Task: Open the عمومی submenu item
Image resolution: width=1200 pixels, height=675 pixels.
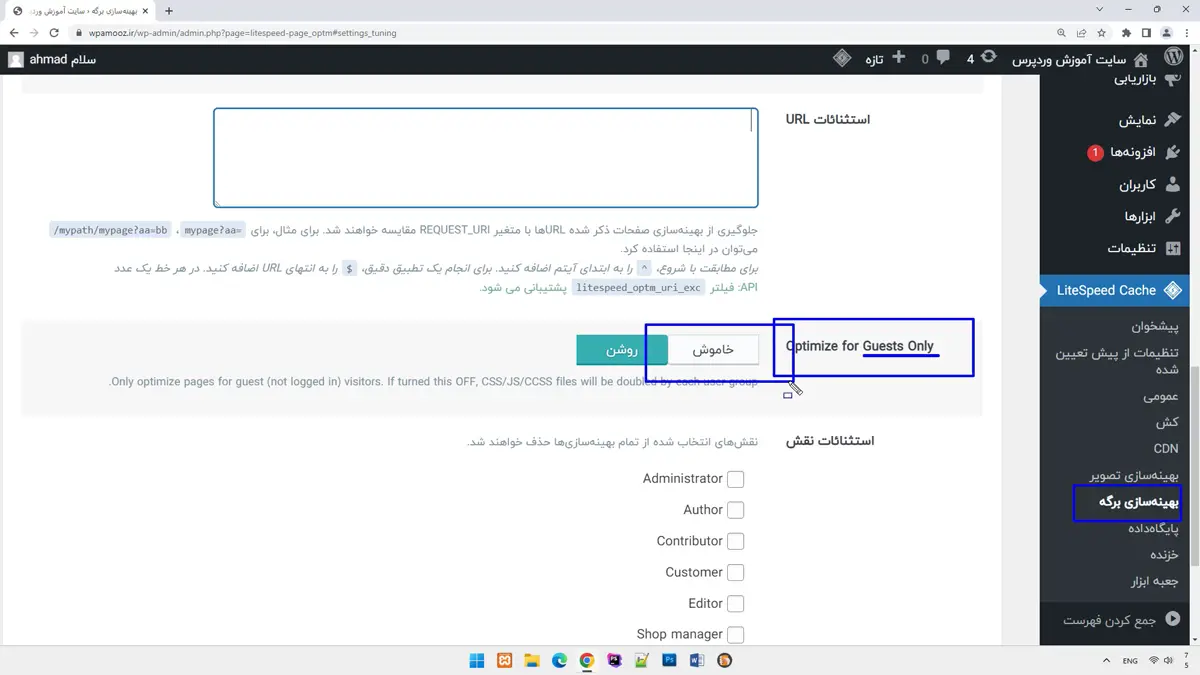Action: point(1161,396)
